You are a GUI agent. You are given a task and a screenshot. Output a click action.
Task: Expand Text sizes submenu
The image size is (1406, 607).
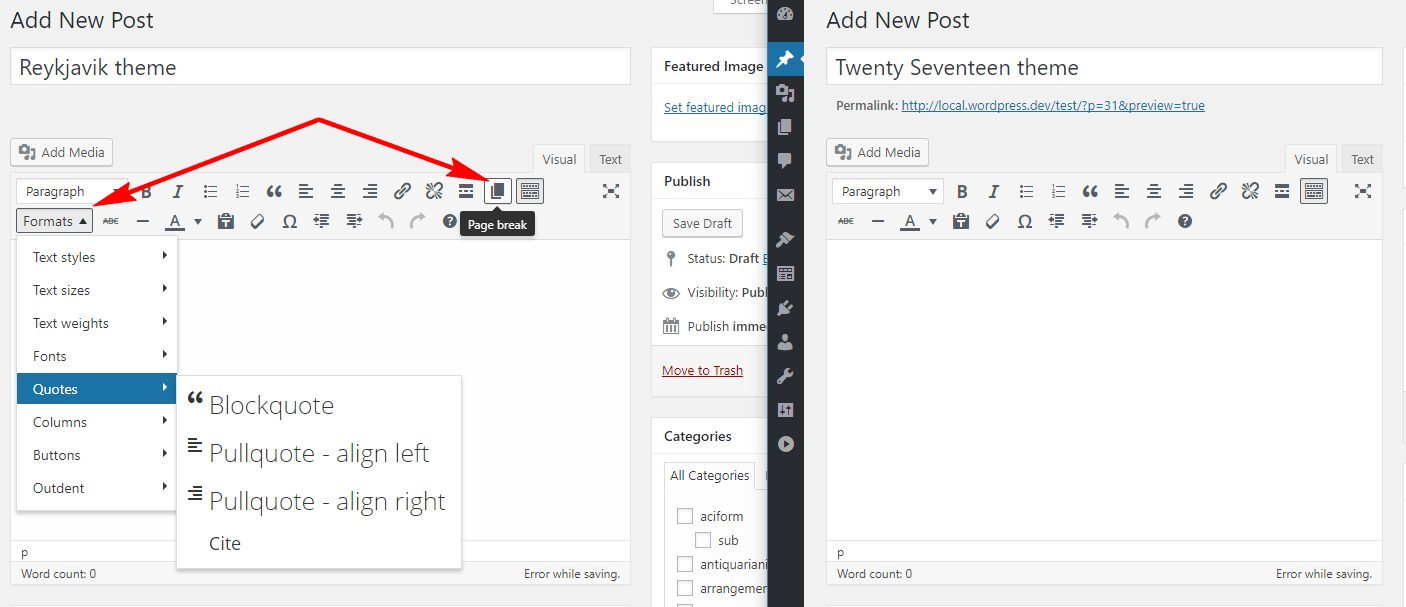pyautogui.click(x=97, y=290)
